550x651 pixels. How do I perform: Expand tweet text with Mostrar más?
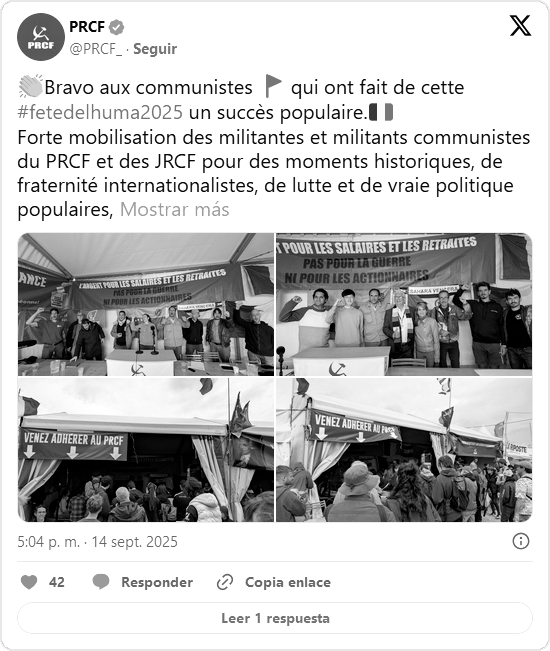tap(174, 210)
